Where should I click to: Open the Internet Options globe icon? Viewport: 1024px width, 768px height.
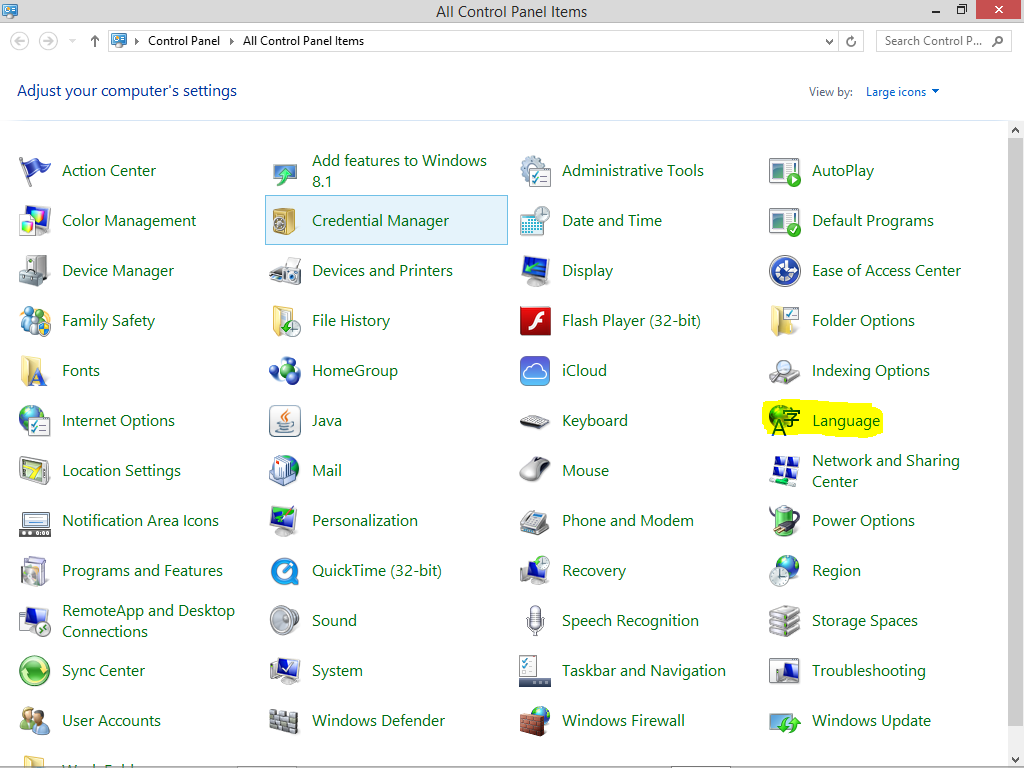[x=35, y=421]
